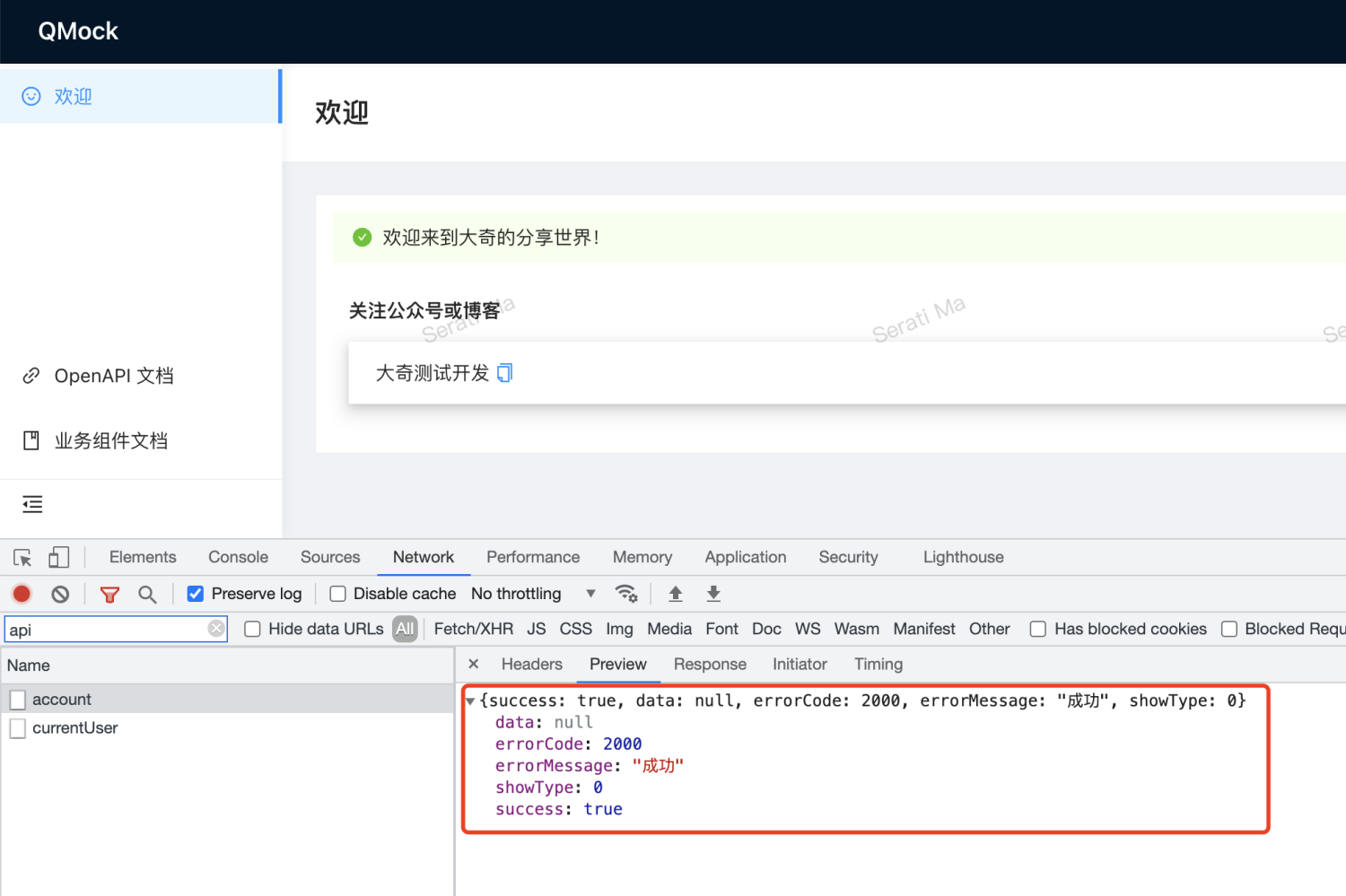Screen dimensions: 1346x896
Task: Filter requests by Media
Action: click(669, 629)
